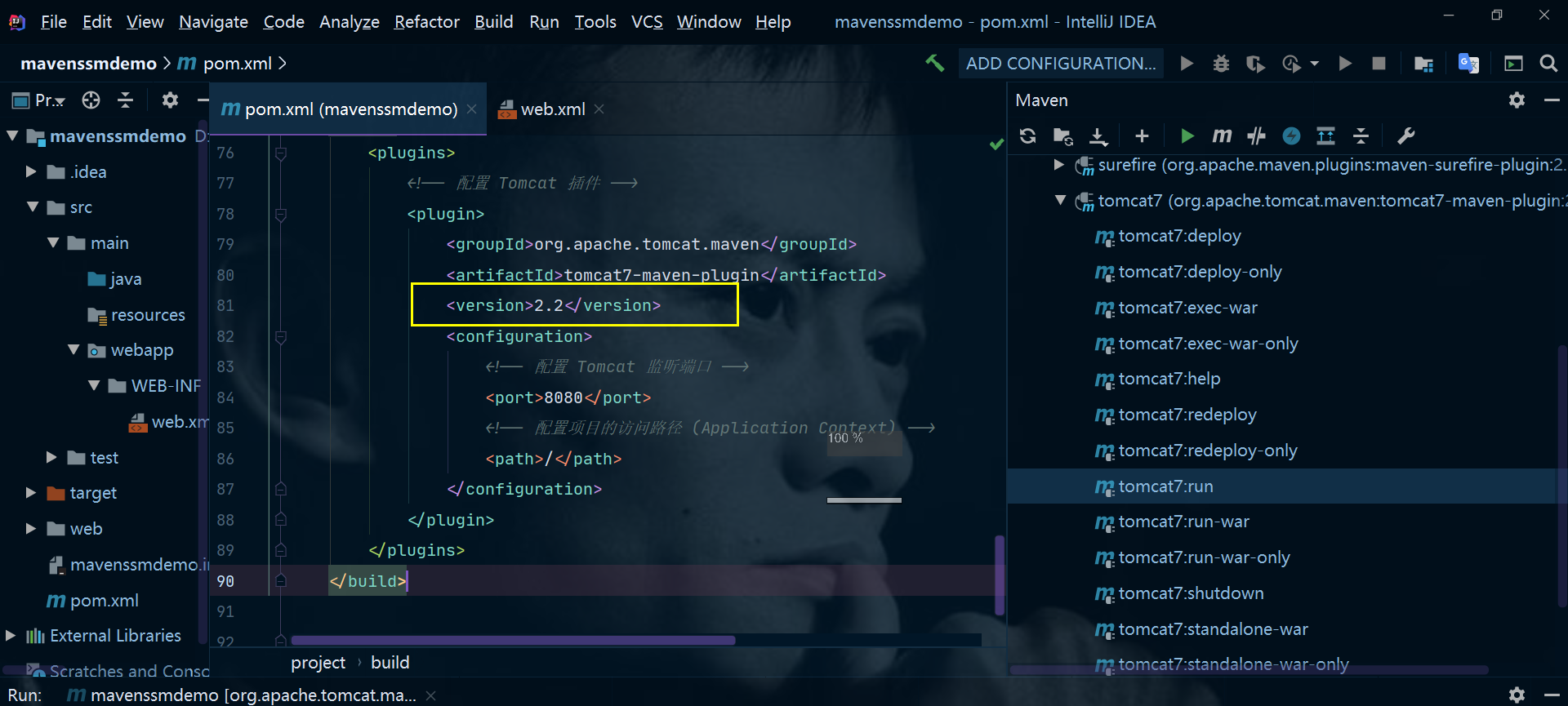This screenshot has height=706, width=1568.
Task: Collapse the tomcat7 plugin node
Action: (1060, 200)
